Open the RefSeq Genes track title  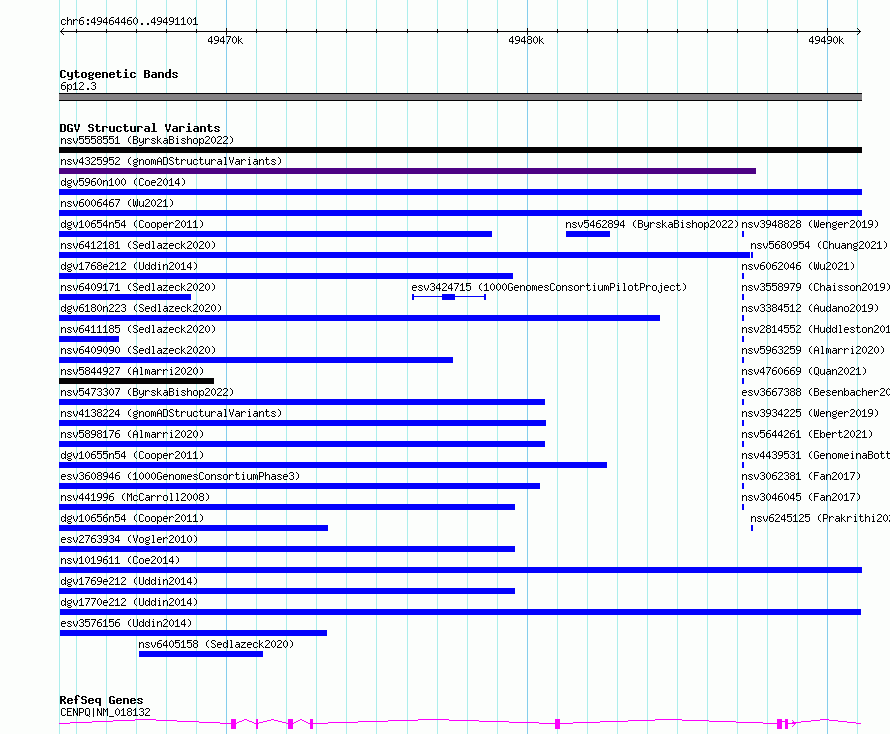pyautogui.click(x=101, y=700)
